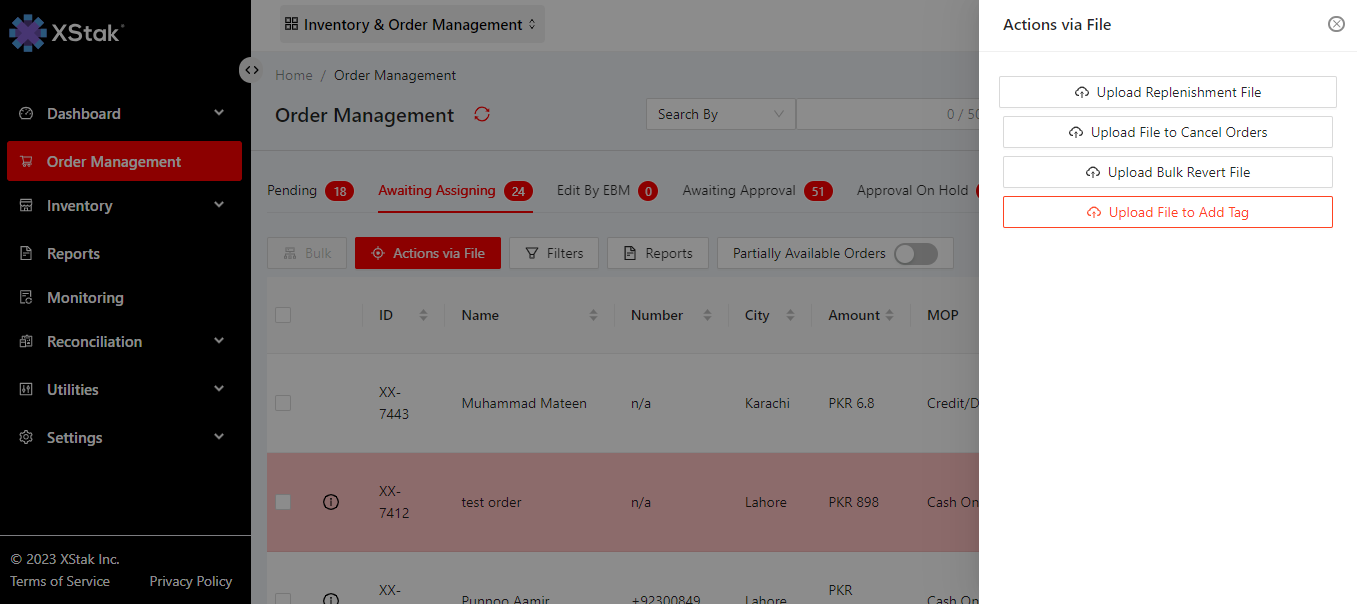Switch to the Pending tab

pyautogui.click(x=292, y=190)
